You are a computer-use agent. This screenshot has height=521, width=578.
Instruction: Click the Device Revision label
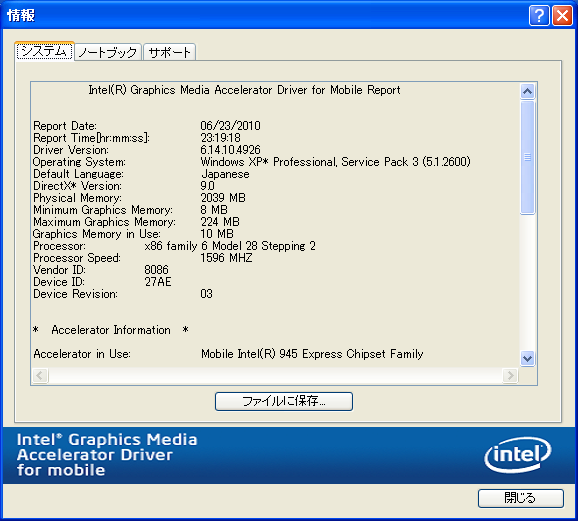(x=76, y=294)
